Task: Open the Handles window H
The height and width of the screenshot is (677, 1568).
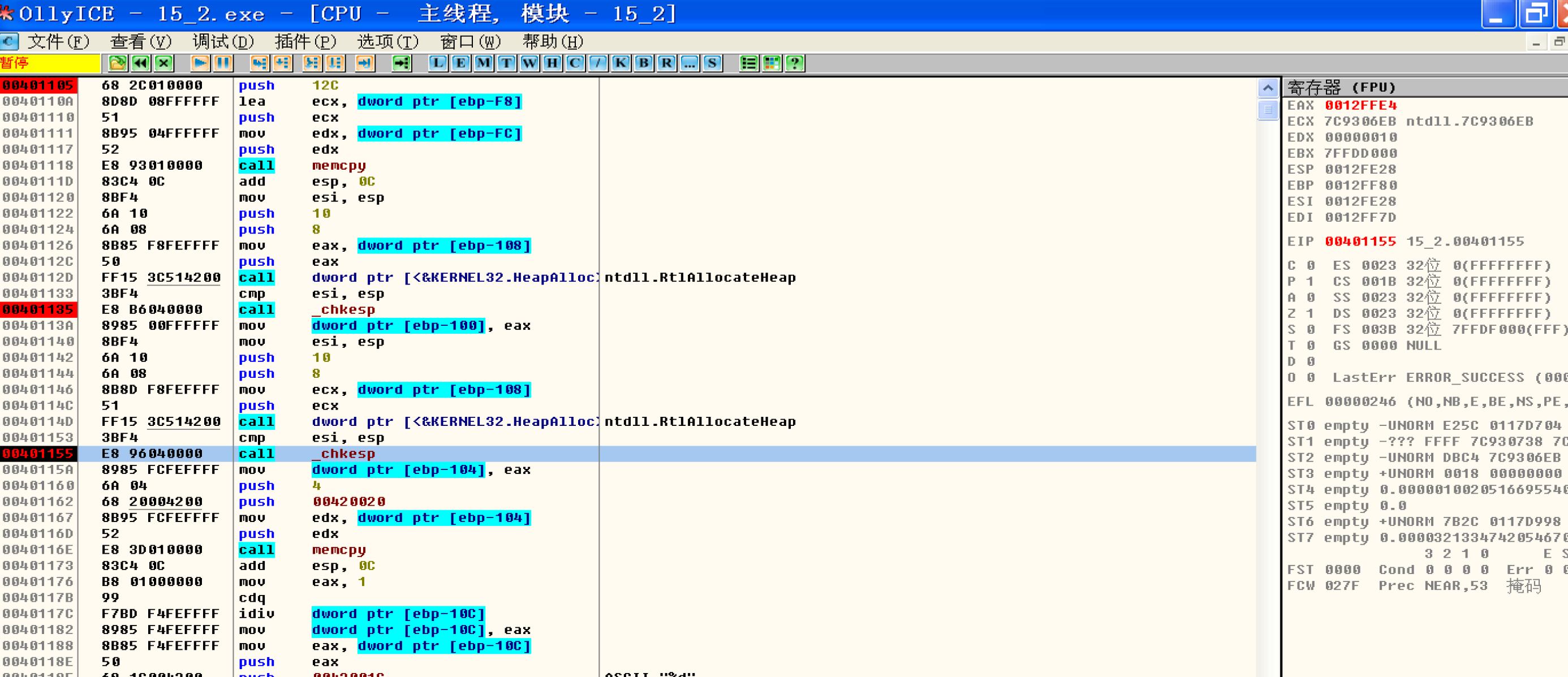Action: tap(553, 63)
